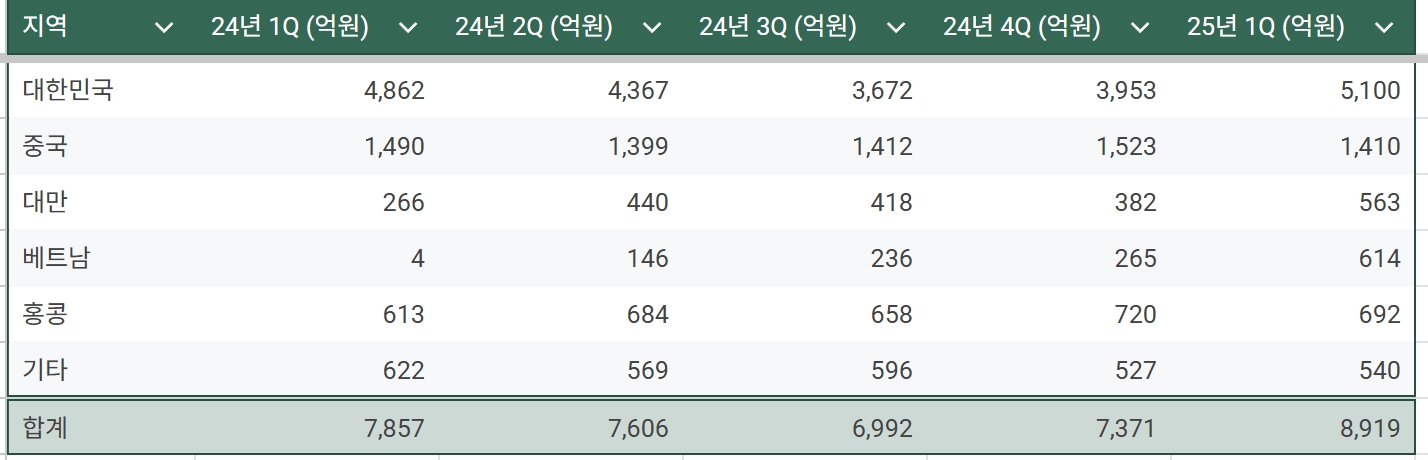
Task: Click the total cell 8,919
Action: coord(1293,430)
